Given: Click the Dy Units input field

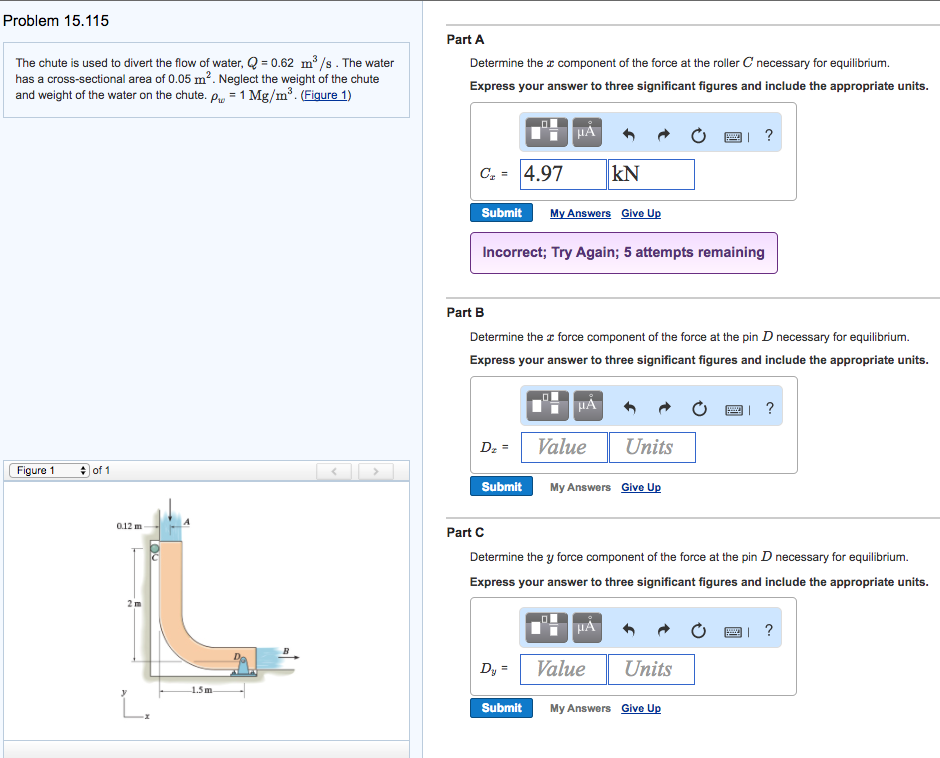Looking at the screenshot, I should click(650, 669).
